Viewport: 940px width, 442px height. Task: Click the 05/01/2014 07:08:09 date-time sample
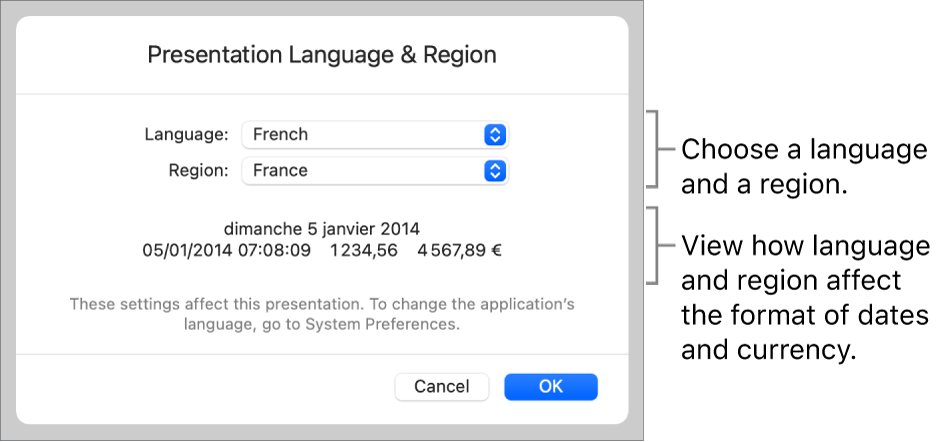[x=225, y=249]
